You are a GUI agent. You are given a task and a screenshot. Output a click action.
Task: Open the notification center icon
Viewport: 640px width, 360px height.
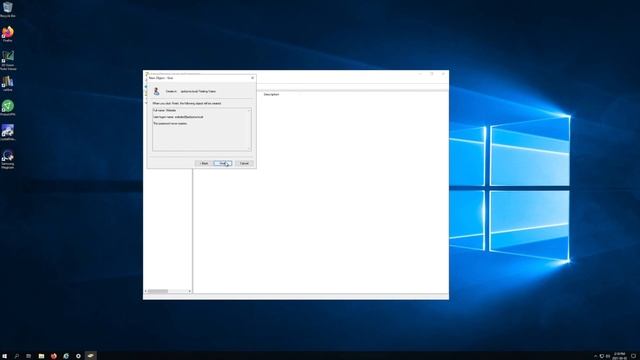(x=633, y=356)
